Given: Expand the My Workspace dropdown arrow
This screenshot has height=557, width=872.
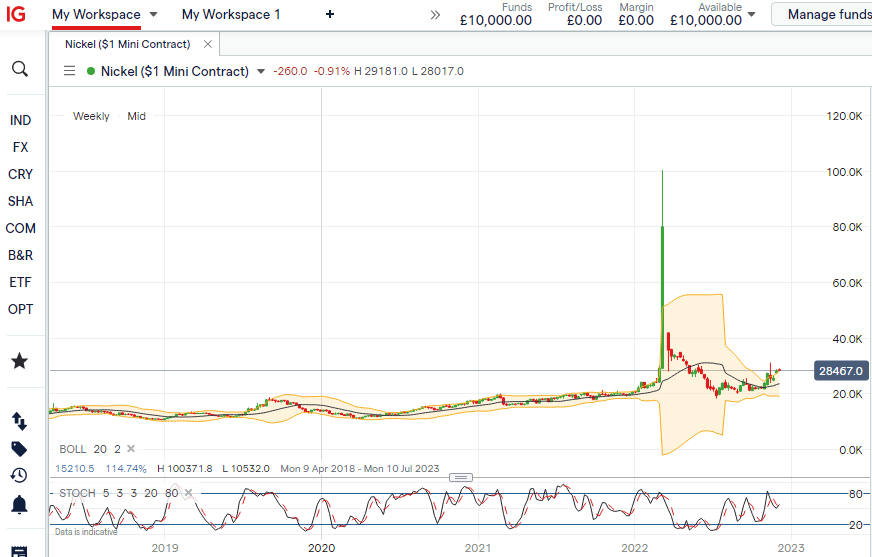Looking at the screenshot, I should coord(153,14).
